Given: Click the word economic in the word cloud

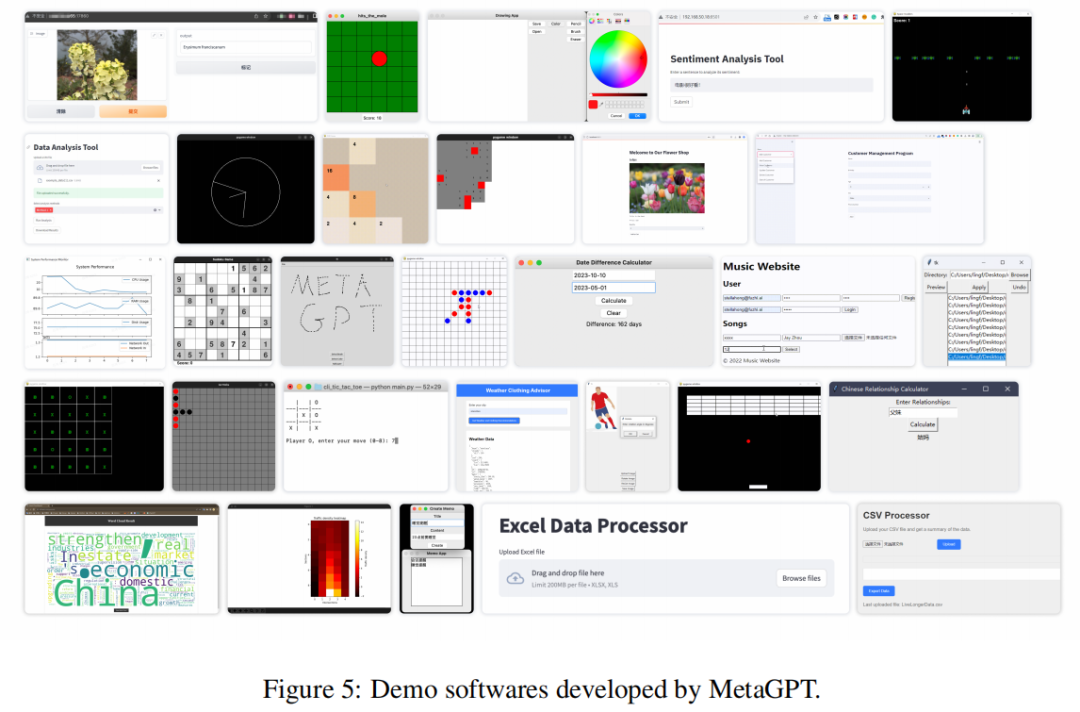Looking at the screenshot, I should coord(141,569).
